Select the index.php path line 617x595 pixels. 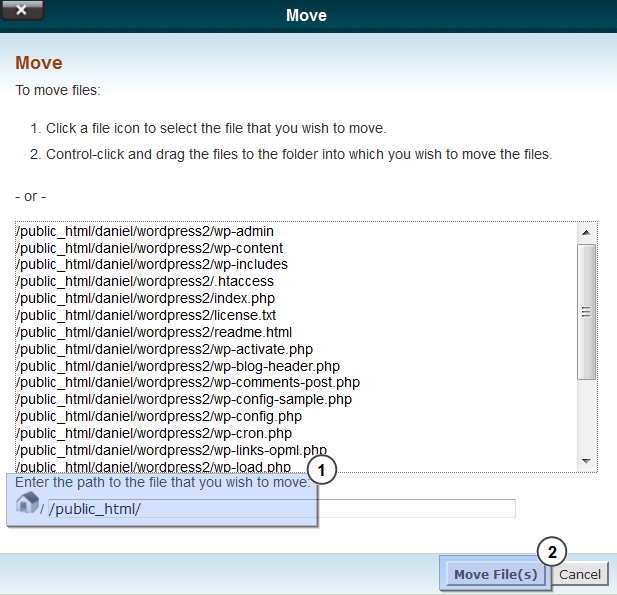coord(146,298)
